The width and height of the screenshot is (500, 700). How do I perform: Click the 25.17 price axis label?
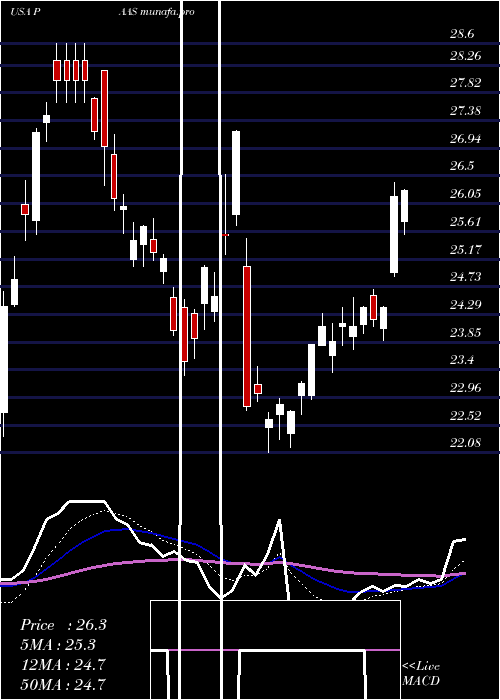[x=465, y=249]
